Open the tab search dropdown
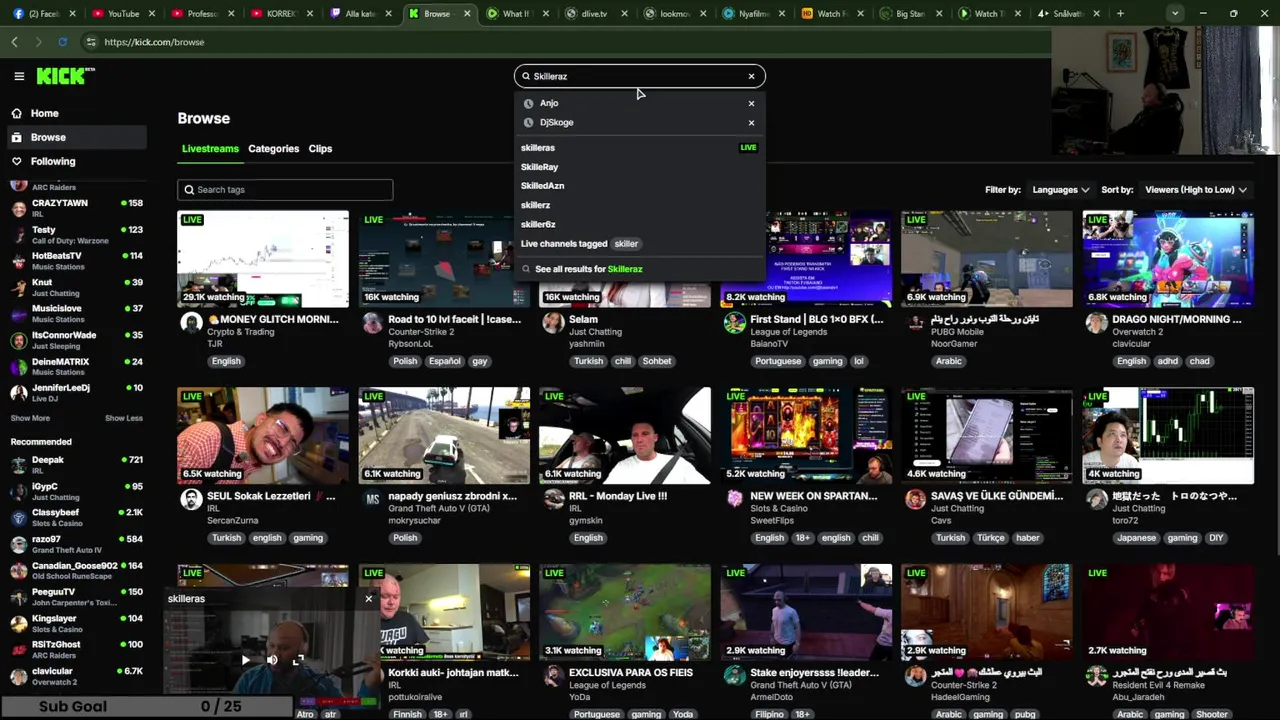This screenshot has height=720, width=1280. click(1174, 14)
